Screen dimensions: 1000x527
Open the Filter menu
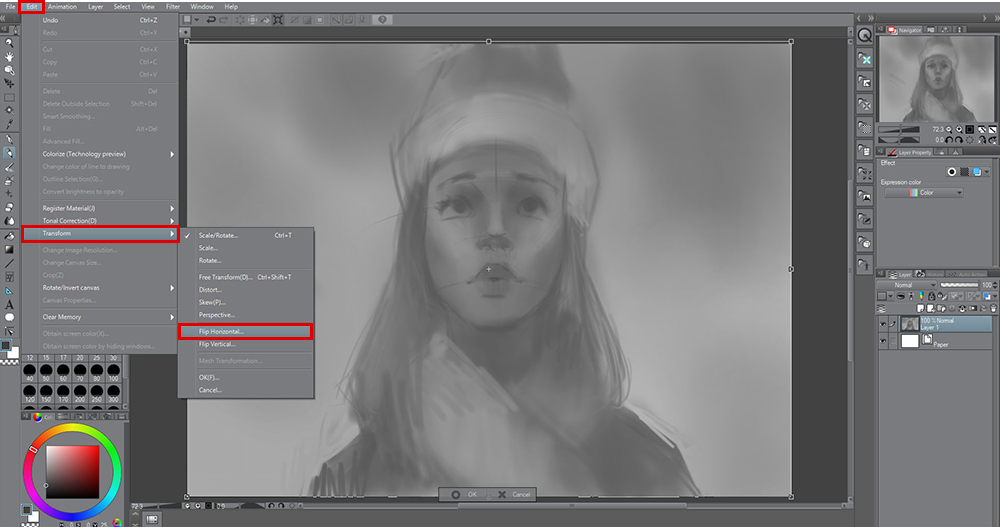click(173, 6)
